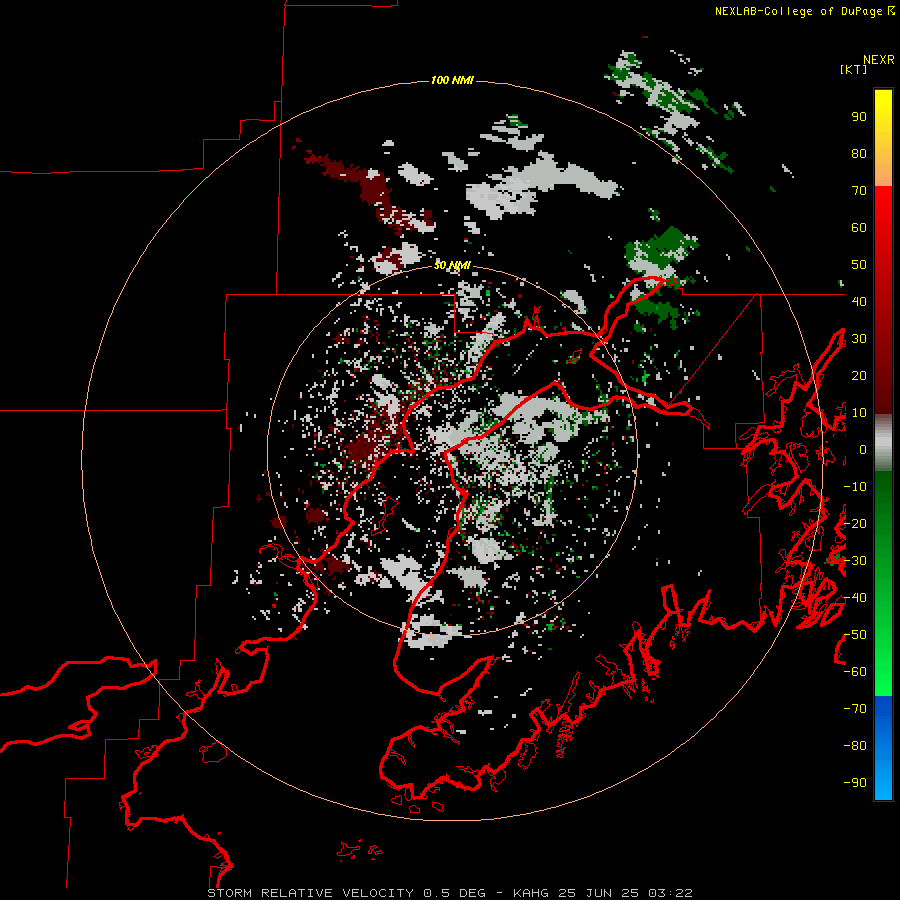
Task: Click the -40 value on velocity scale
Action: (x=855, y=598)
